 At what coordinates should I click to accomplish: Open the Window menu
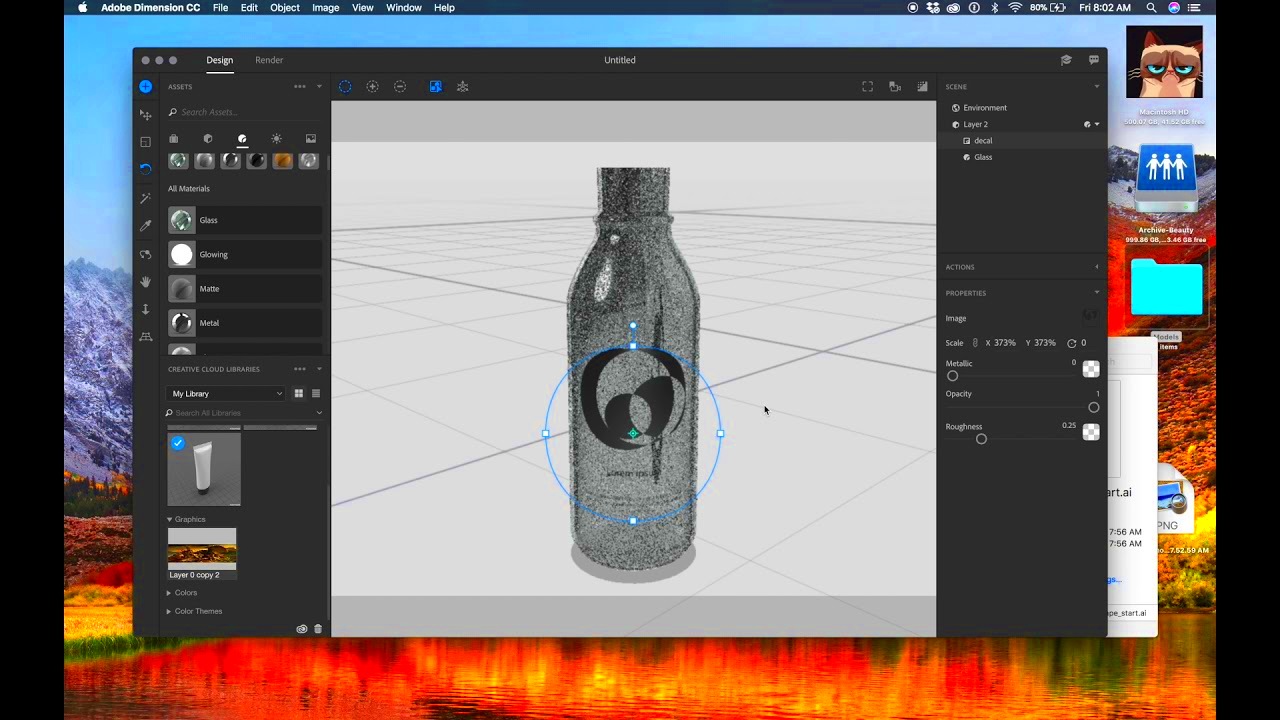[404, 8]
